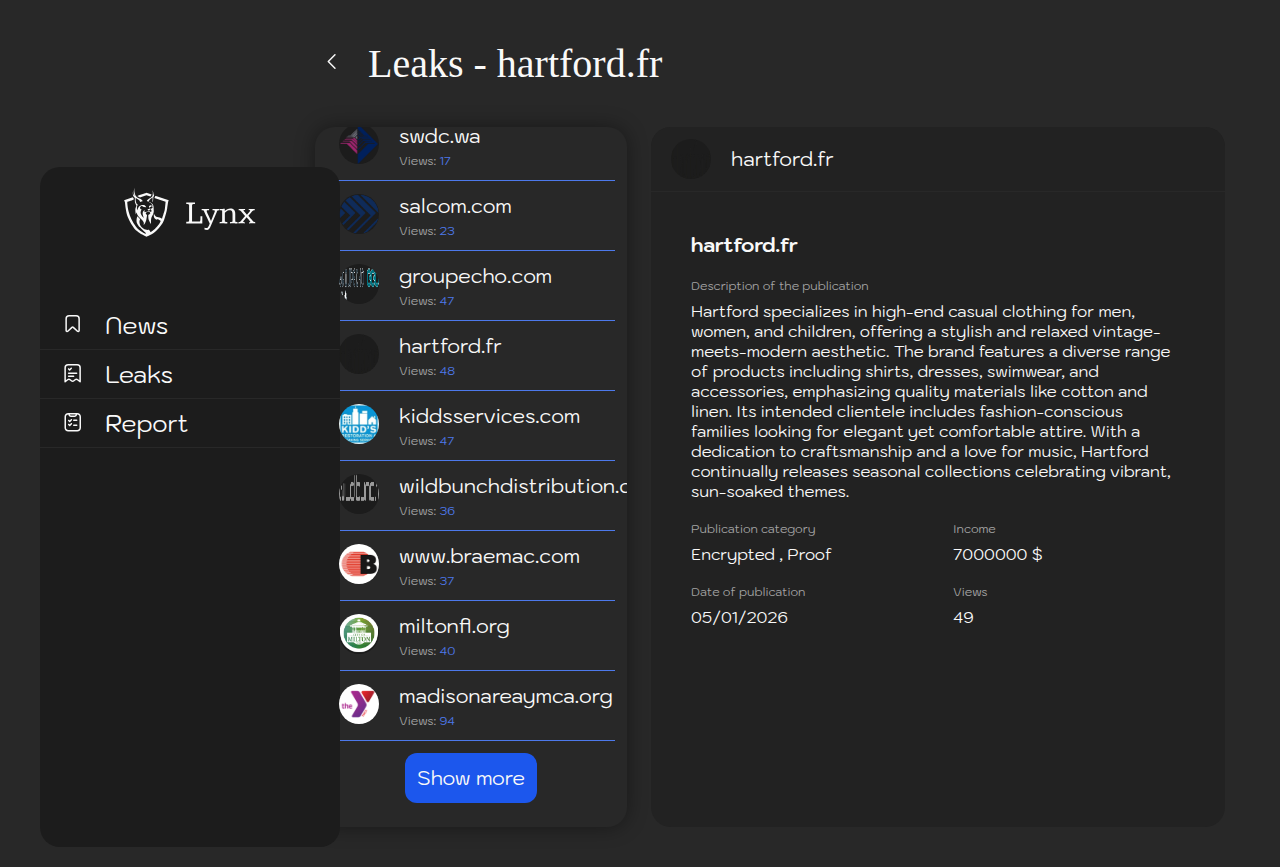The width and height of the screenshot is (1280, 867).
Task: Click the miltonfl.org green seal icon
Action: pyautogui.click(x=359, y=634)
